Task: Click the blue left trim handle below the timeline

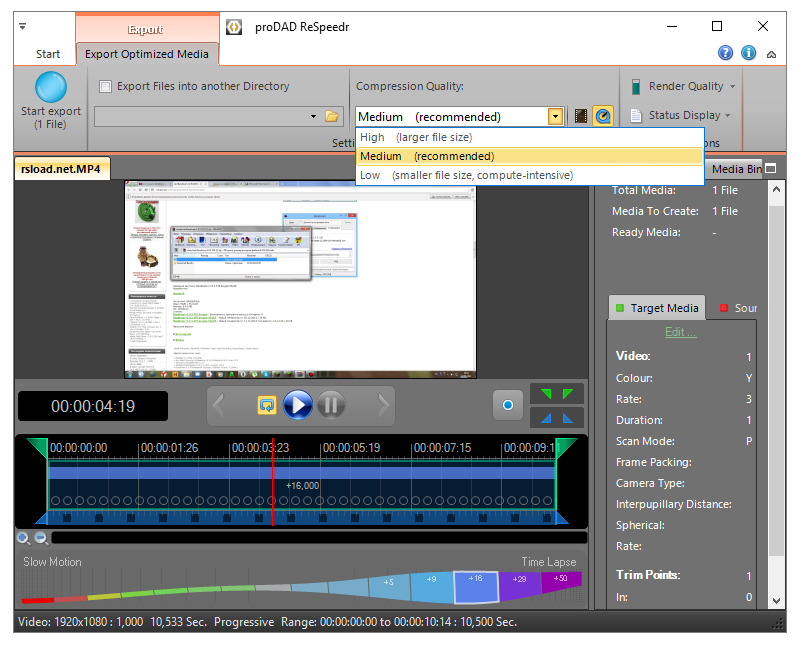Action: tap(42, 517)
